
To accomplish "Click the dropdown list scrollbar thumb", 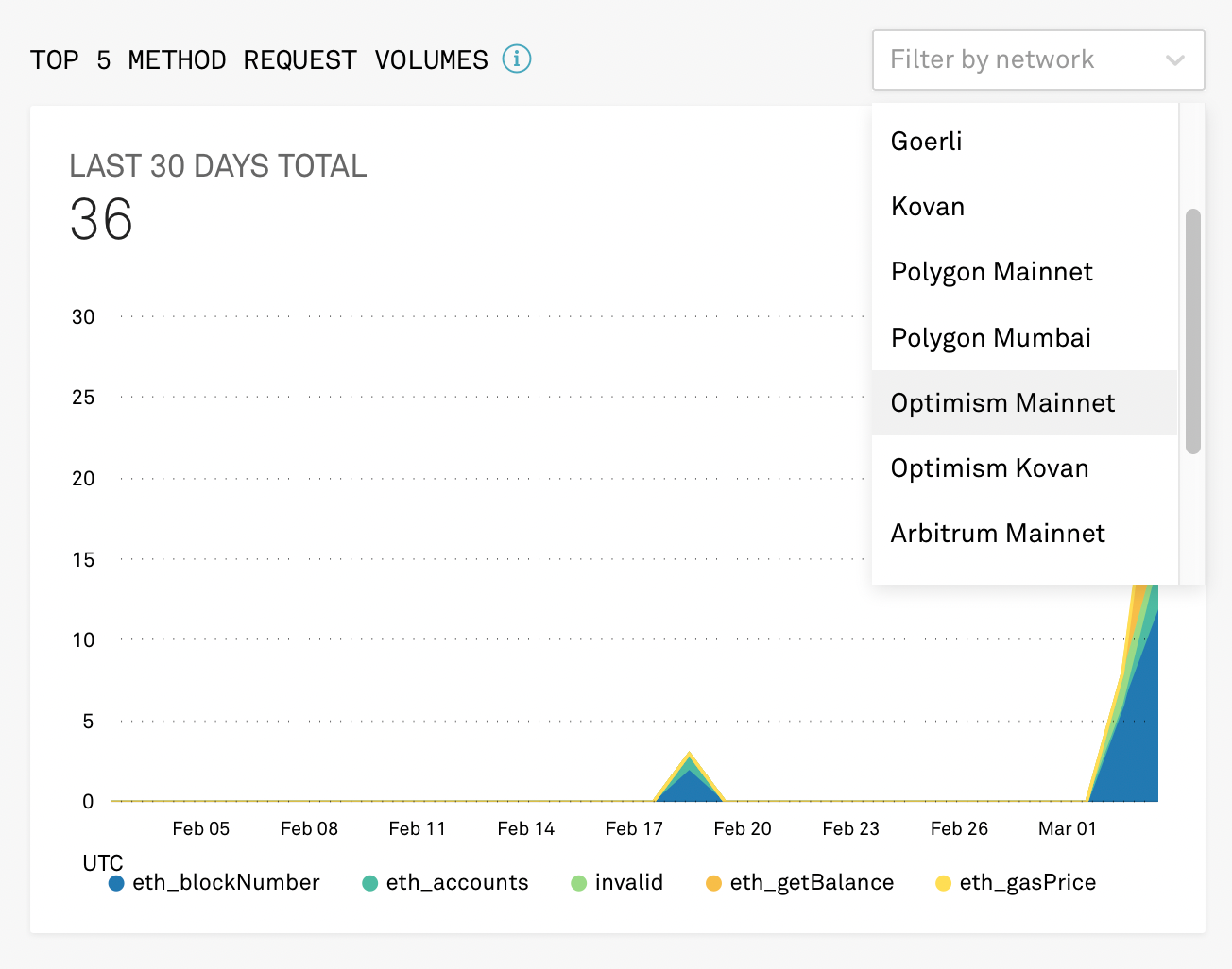I will [1193, 331].
